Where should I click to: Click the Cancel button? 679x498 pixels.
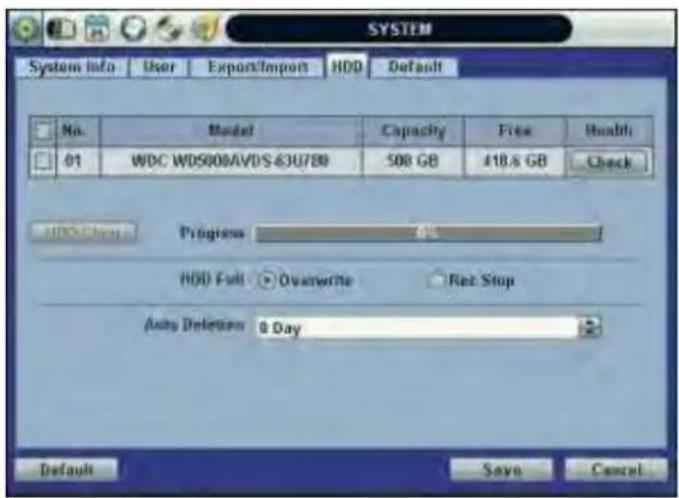[x=617, y=469]
